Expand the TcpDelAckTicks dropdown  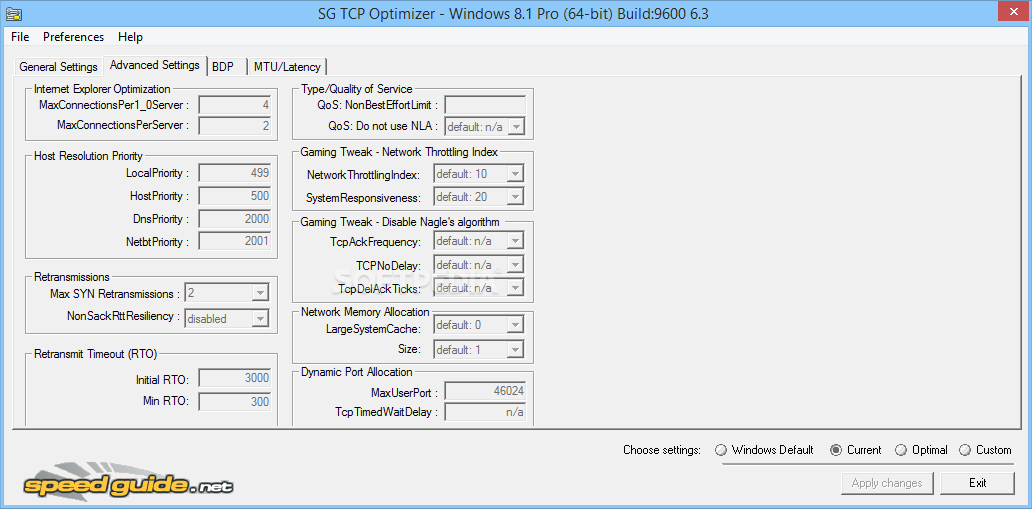tap(478, 288)
